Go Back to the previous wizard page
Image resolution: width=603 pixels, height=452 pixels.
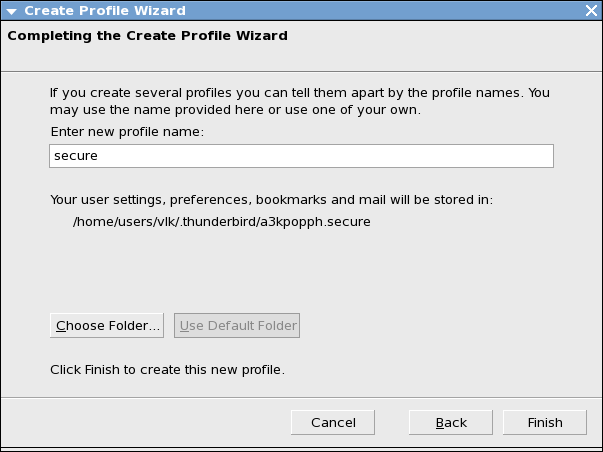pos(451,422)
